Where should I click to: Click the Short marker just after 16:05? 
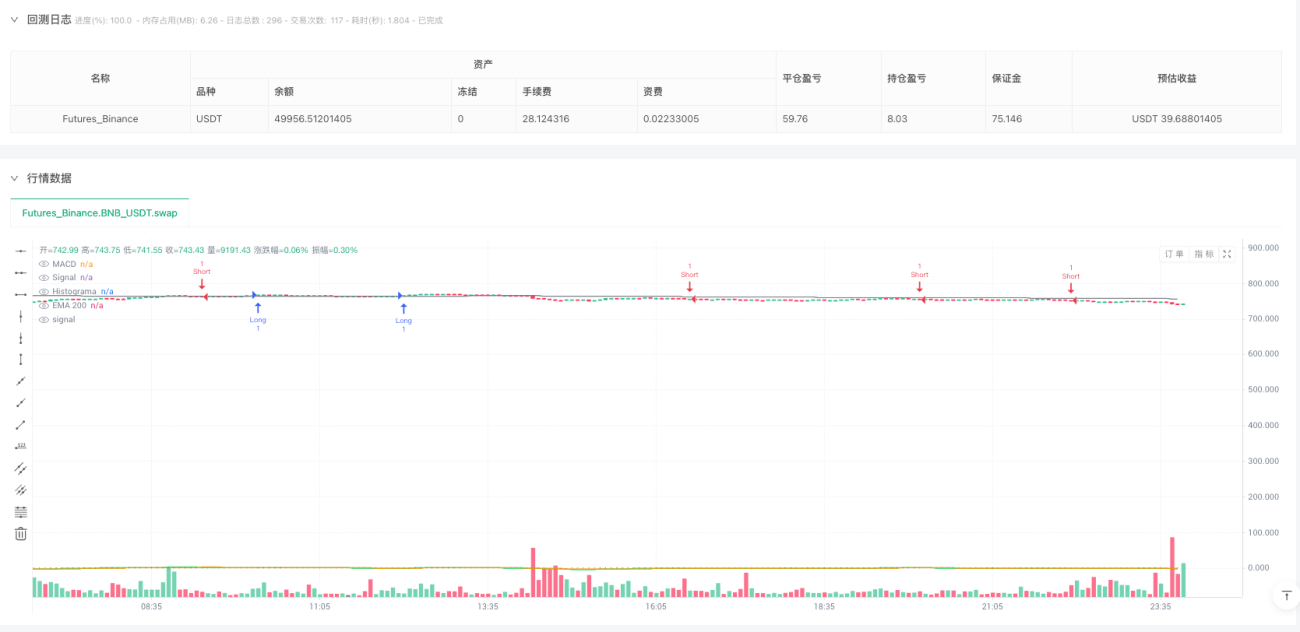click(x=689, y=278)
